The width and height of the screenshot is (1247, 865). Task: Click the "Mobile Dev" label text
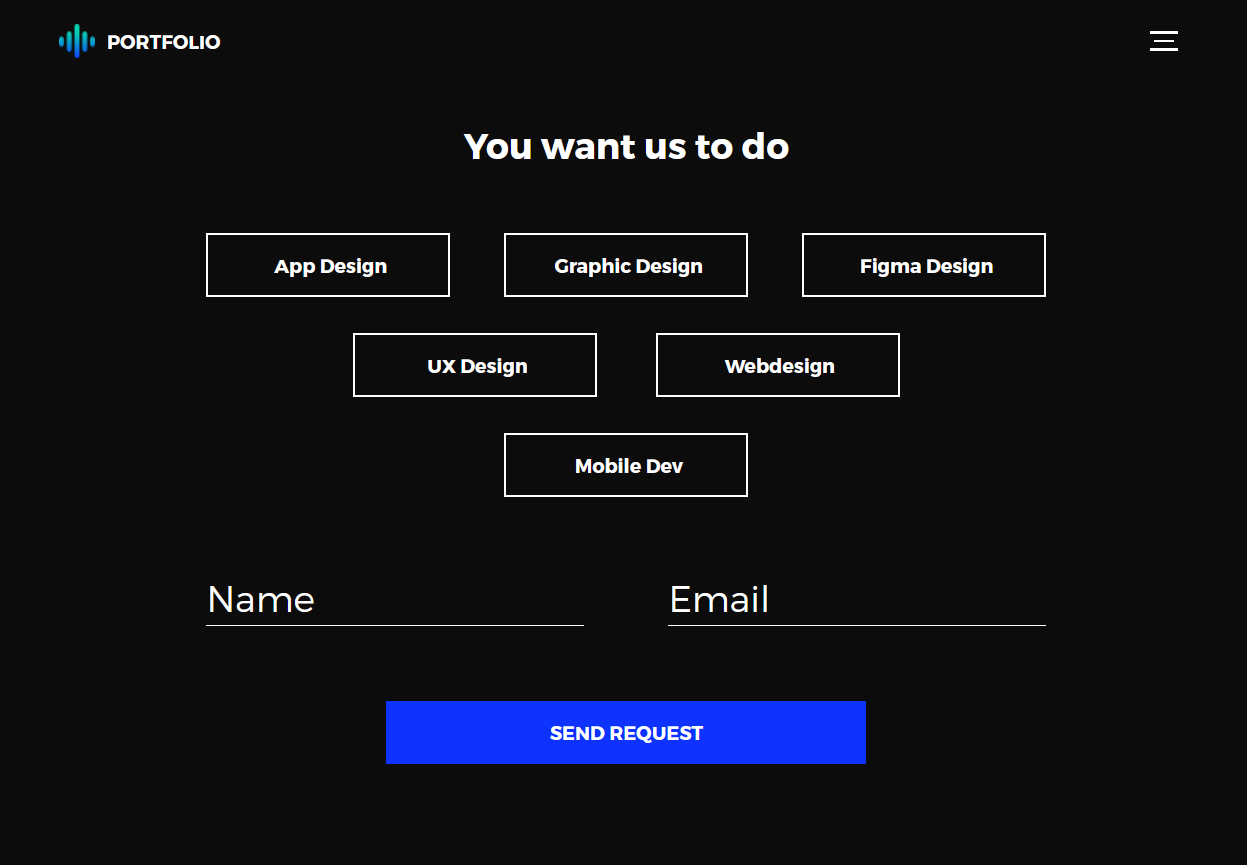tap(629, 466)
